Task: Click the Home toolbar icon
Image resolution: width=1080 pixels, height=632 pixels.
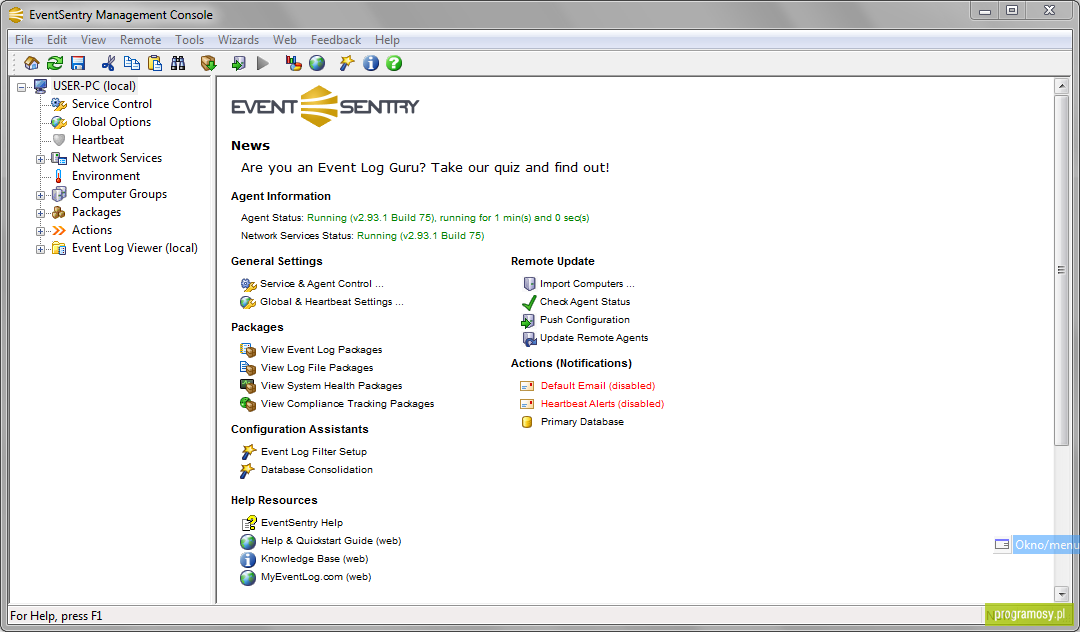Action: click(32, 63)
